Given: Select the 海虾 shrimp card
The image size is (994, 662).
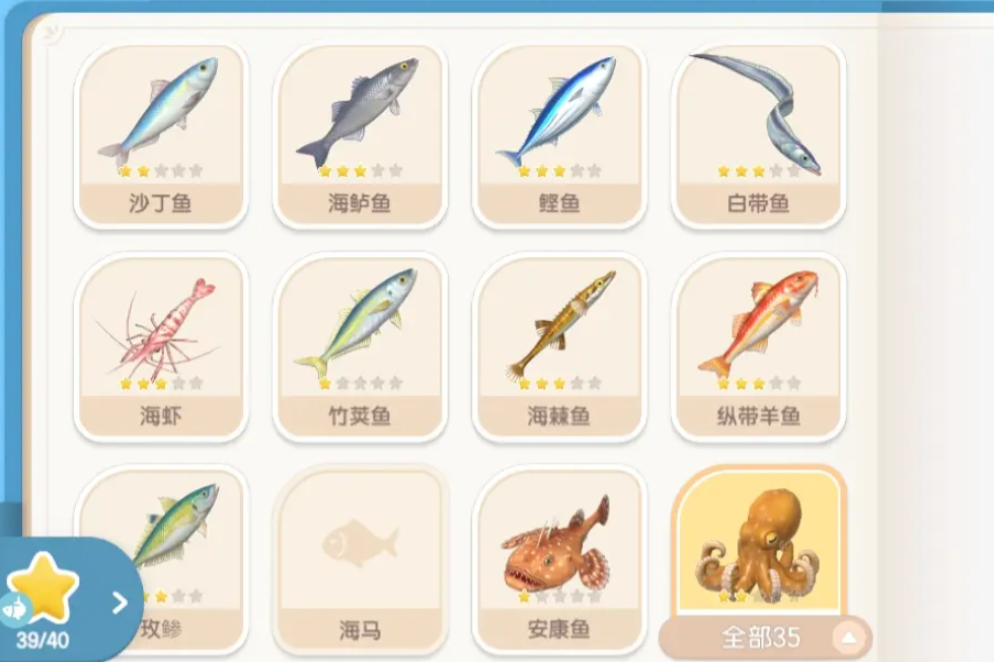Looking at the screenshot, I should (x=160, y=347).
